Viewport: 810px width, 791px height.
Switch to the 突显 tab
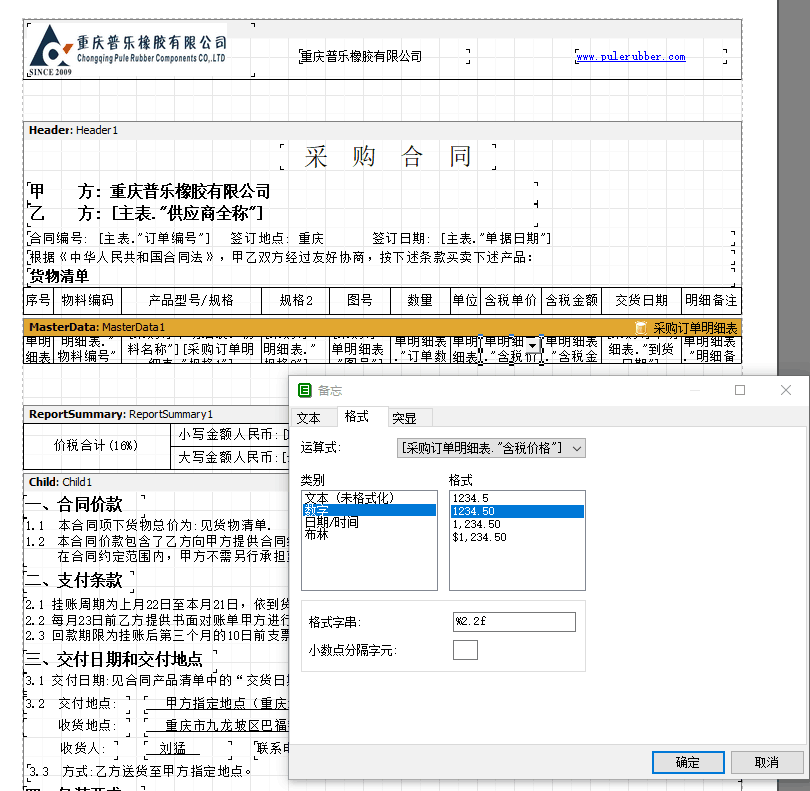point(404,418)
